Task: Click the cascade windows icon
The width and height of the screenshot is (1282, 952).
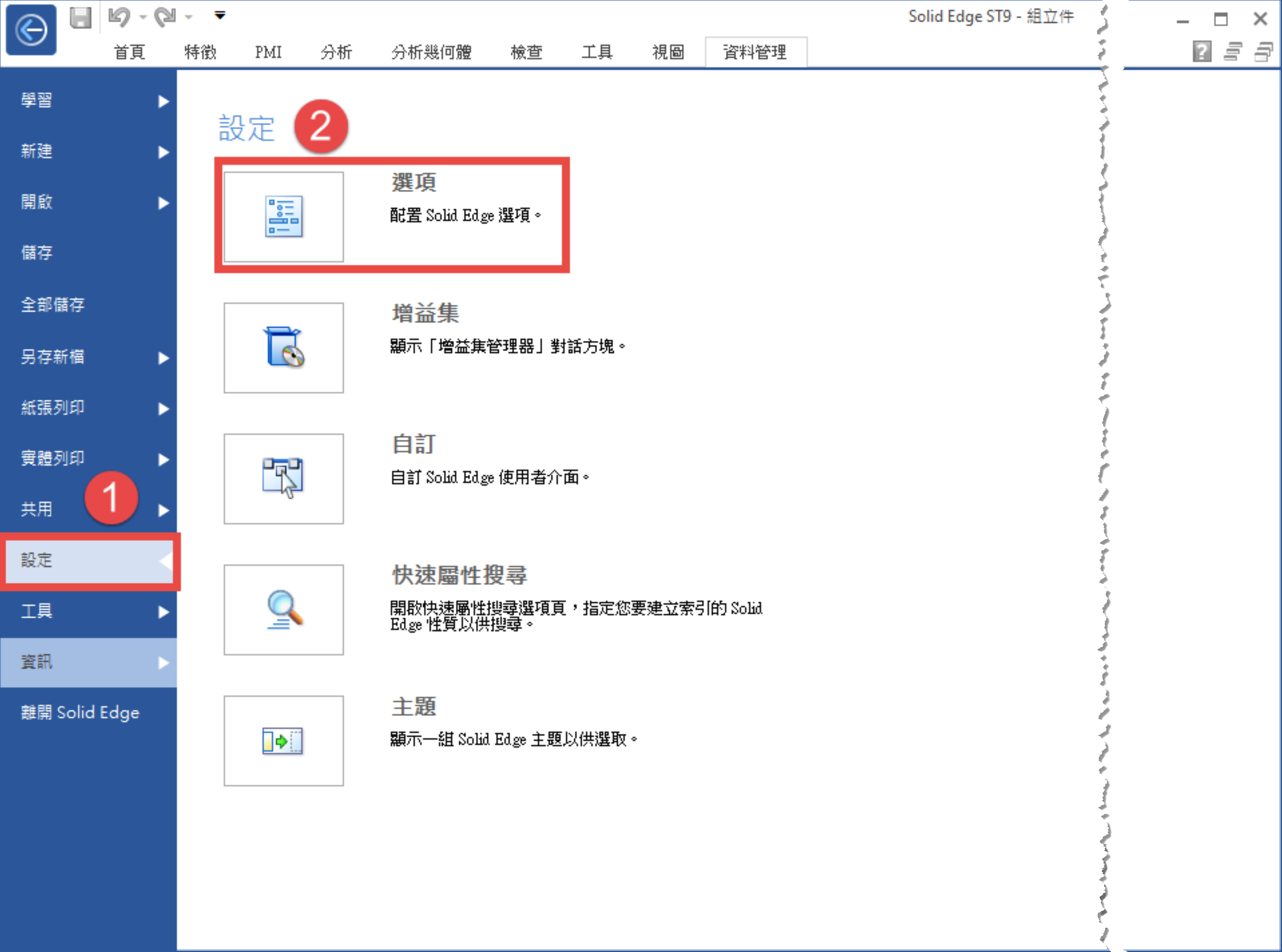Action: click(x=1264, y=51)
